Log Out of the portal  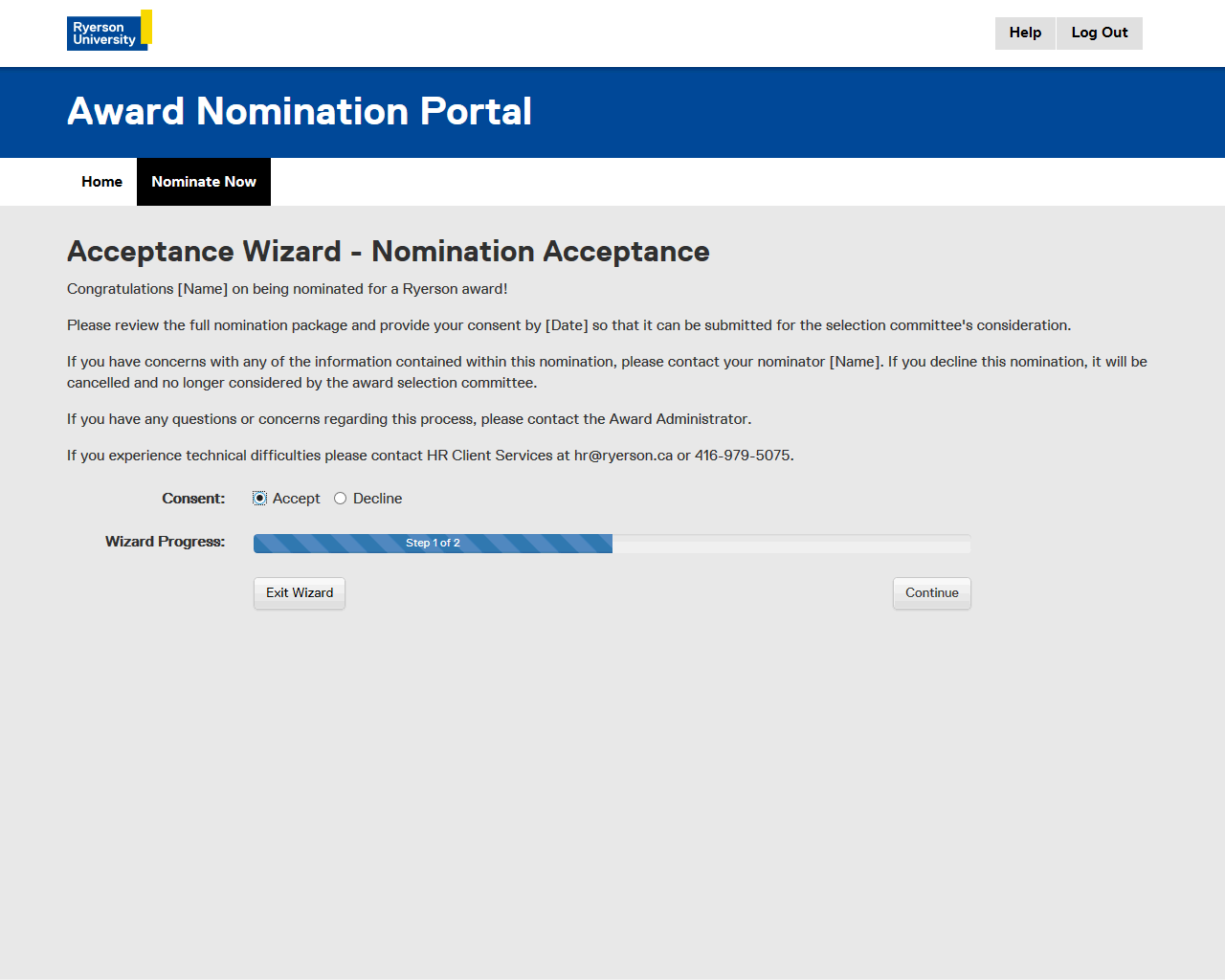point(1099,33)
